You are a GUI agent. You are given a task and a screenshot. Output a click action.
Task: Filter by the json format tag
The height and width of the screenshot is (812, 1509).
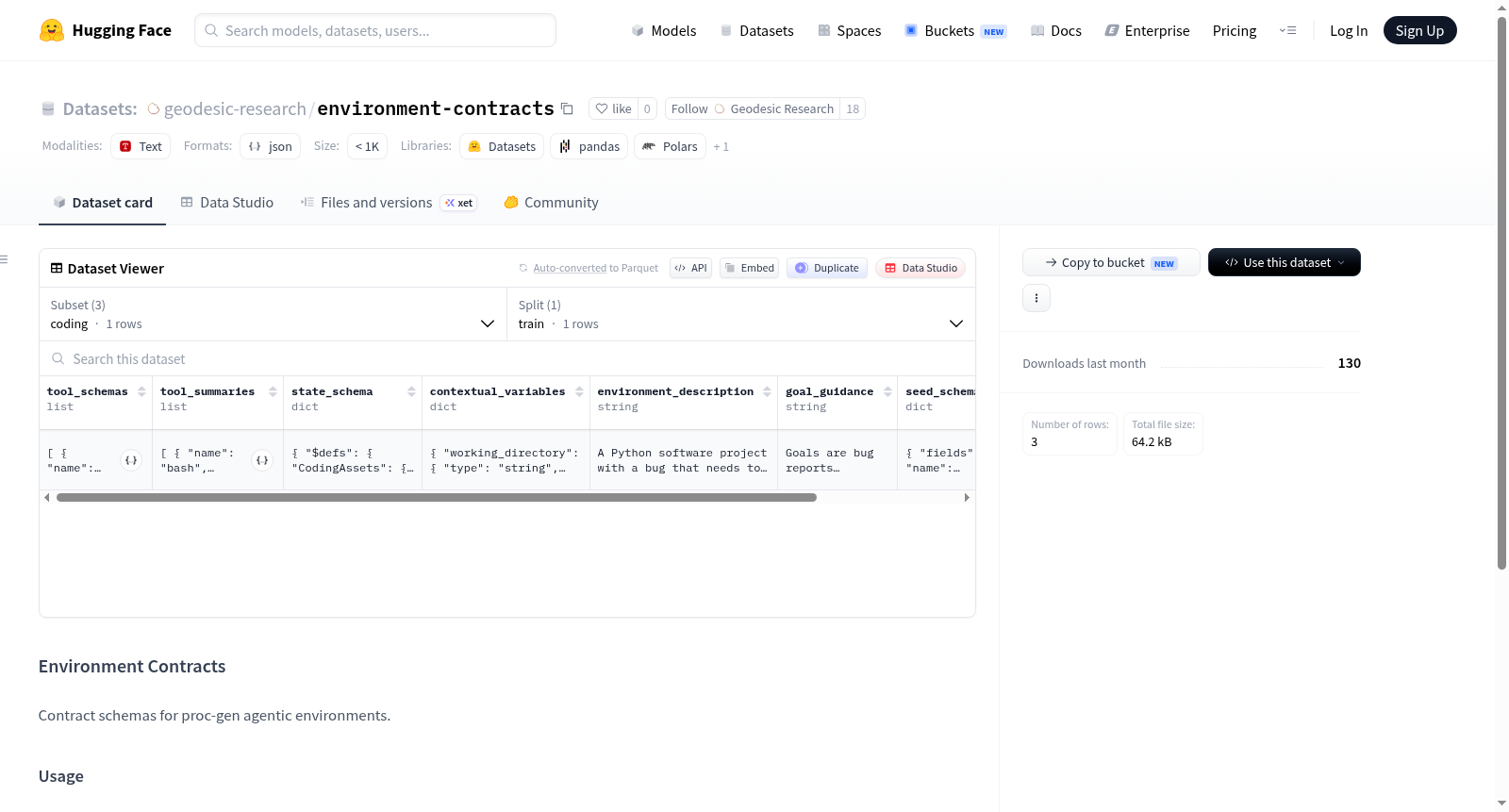[271, 146]
